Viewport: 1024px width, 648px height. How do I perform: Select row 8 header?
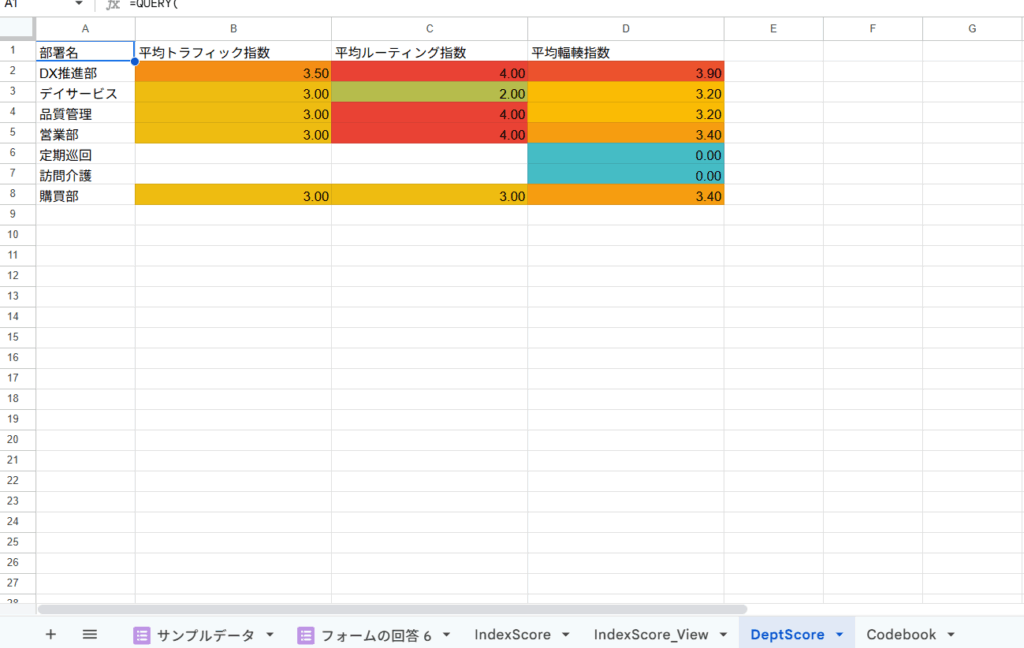(x=18, y=196)
